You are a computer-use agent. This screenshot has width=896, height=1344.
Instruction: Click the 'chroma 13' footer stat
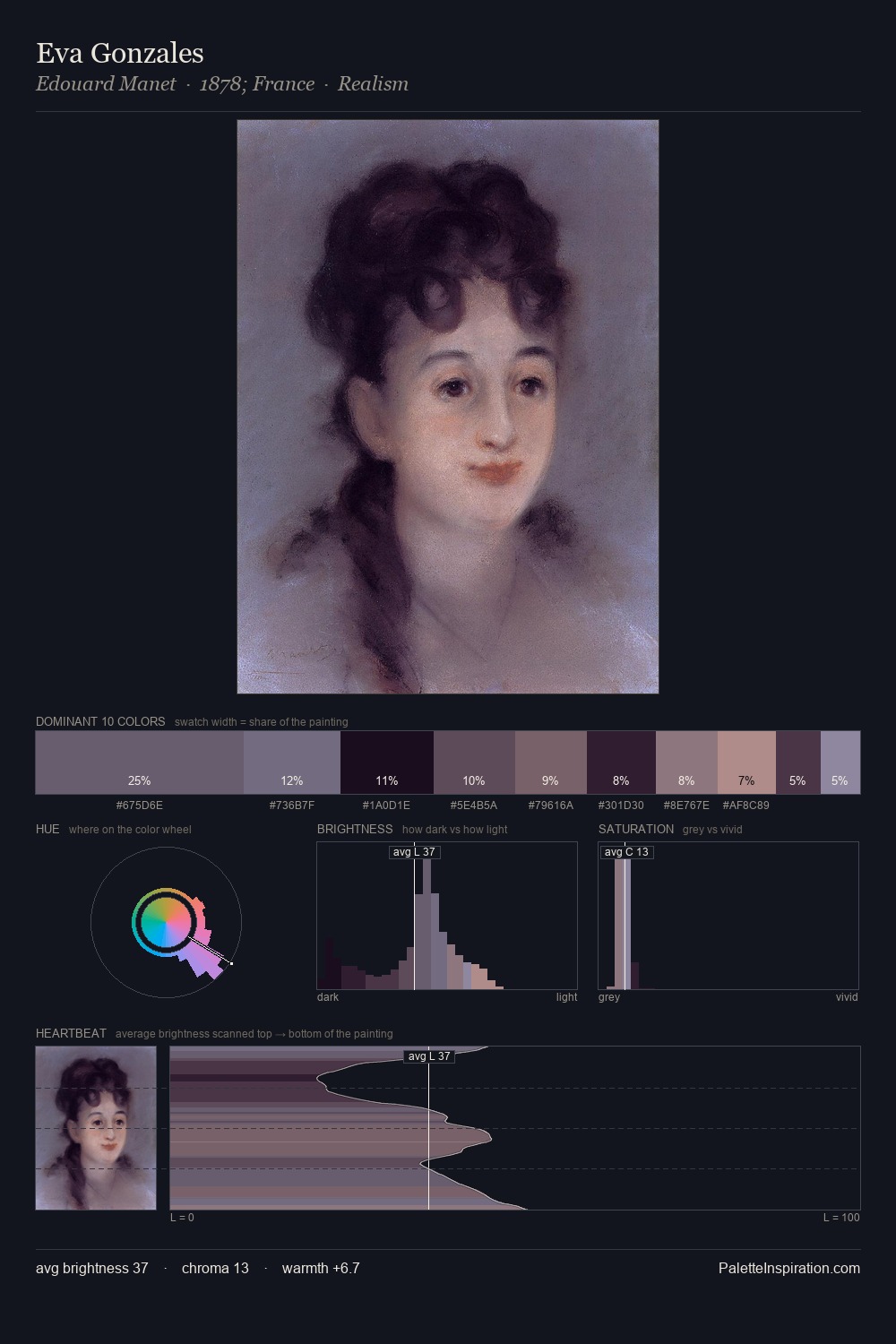[x=215, y=1268]
